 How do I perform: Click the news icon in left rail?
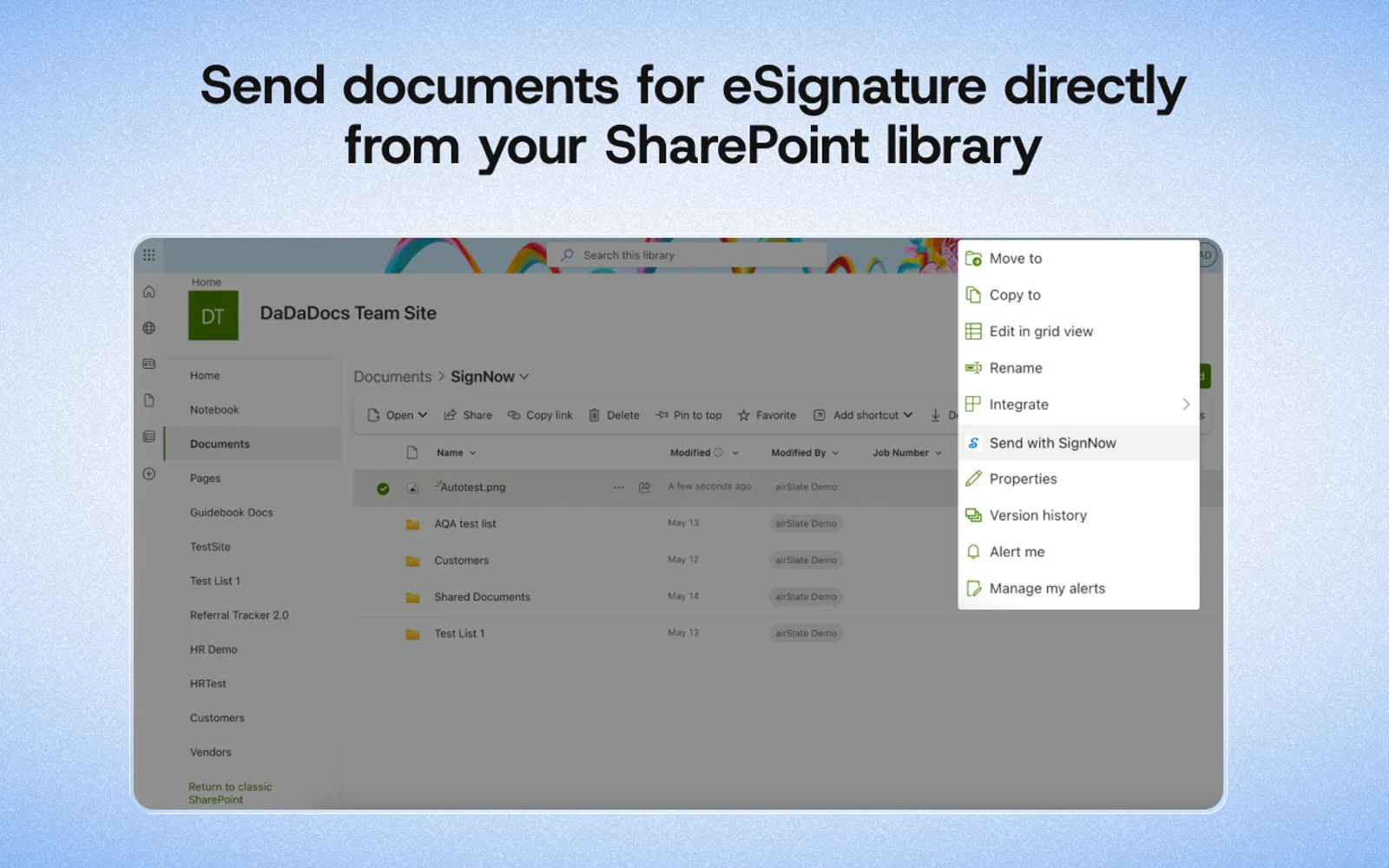click(149, 364)
